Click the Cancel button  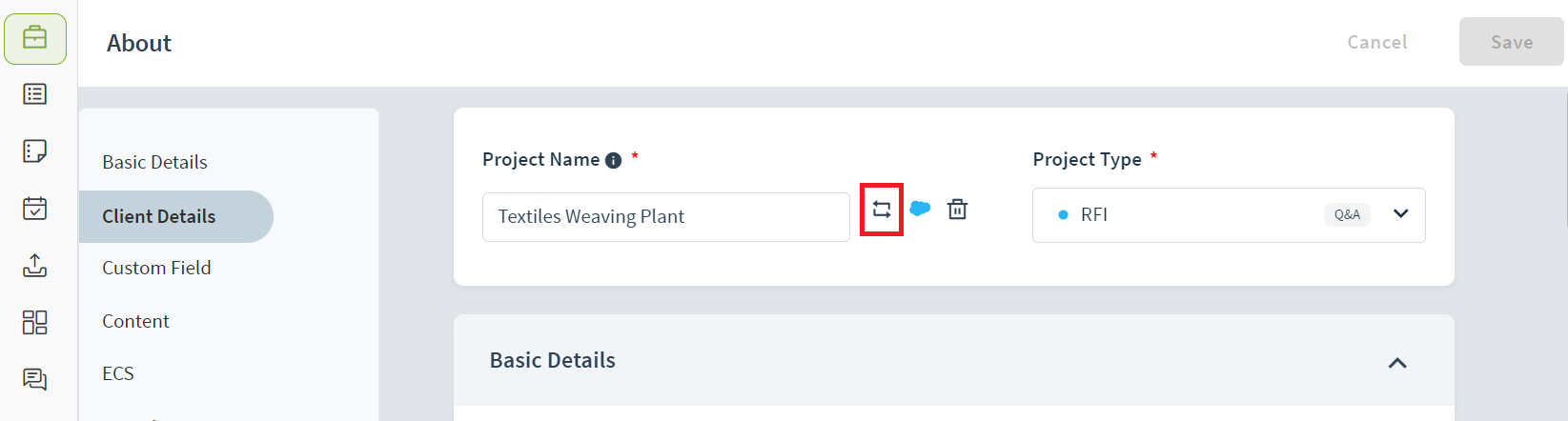coord(1377,42)
